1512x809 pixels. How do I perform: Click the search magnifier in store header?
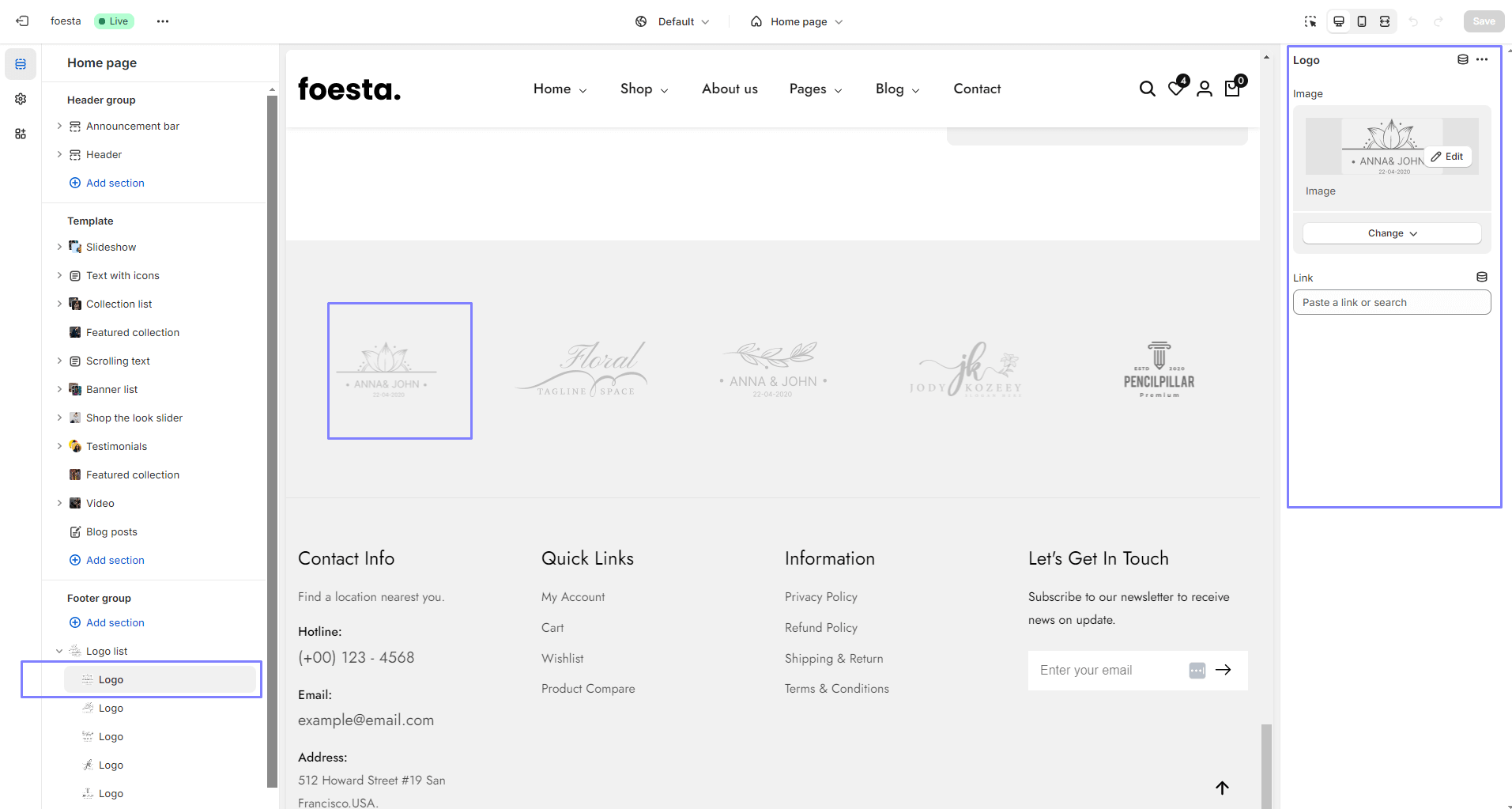click(1147, 89)
